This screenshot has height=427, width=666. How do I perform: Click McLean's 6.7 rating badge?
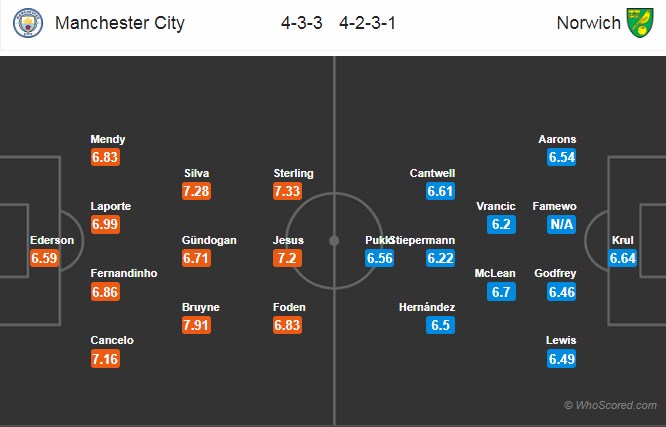pos(501,292)
